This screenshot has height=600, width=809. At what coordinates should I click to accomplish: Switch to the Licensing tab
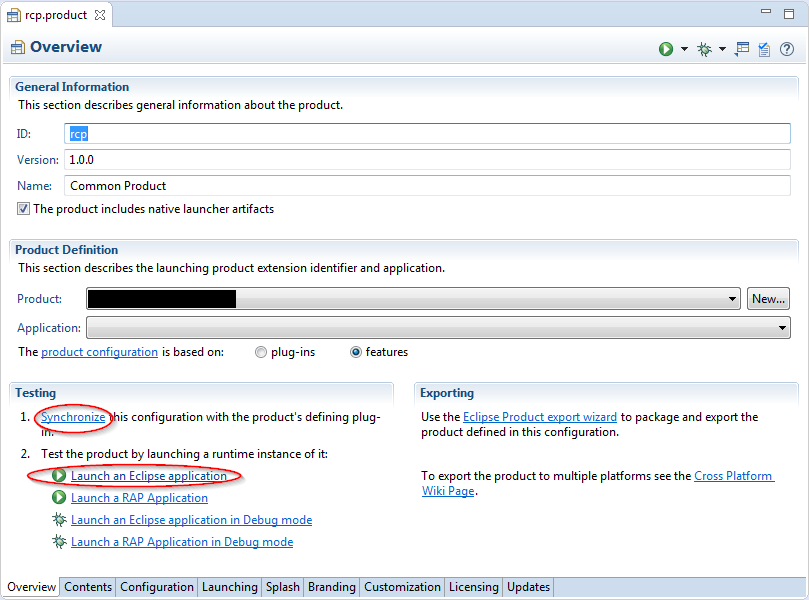474,587
